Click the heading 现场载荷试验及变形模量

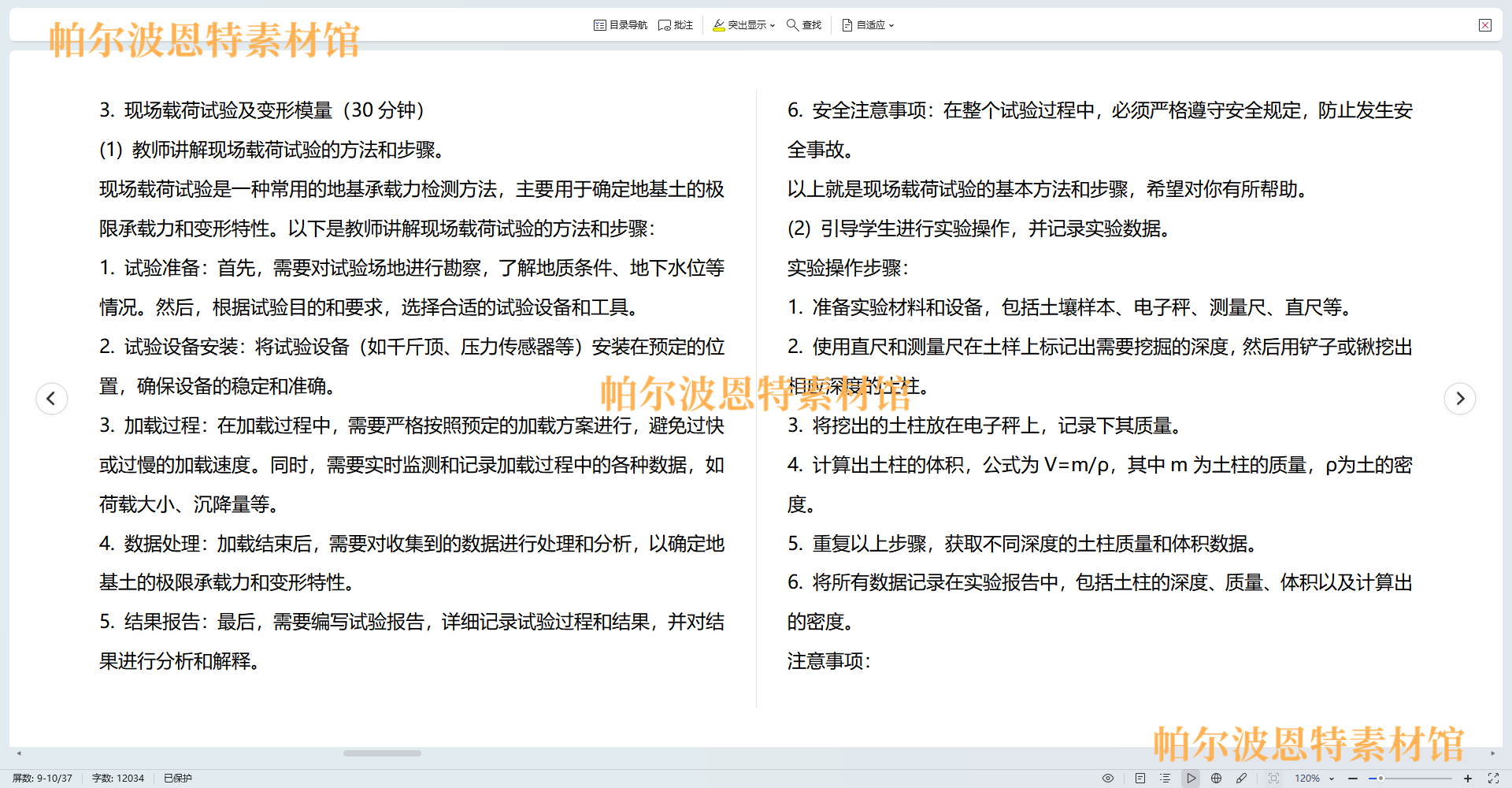pyautogui.click(x=228, y=110)
